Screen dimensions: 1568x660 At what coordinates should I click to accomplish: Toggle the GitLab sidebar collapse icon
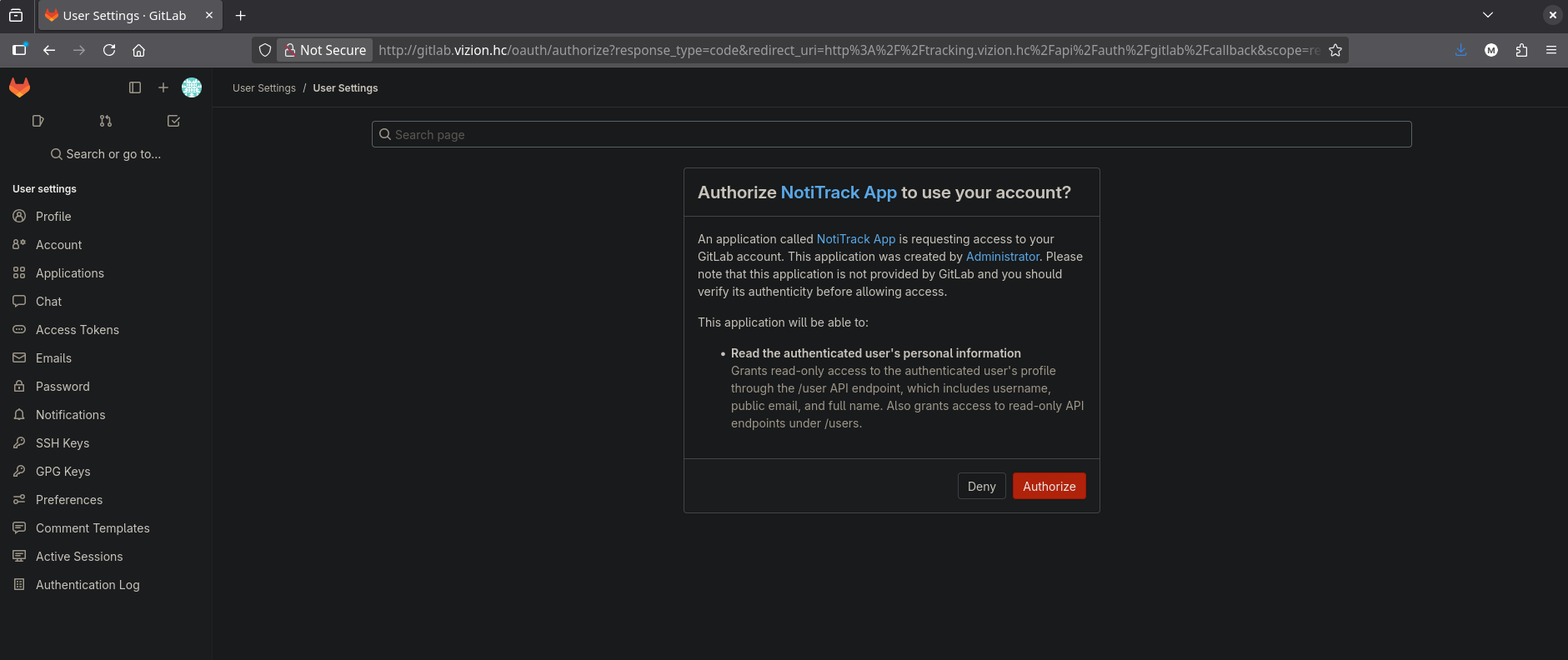click(x=135, y=87)
